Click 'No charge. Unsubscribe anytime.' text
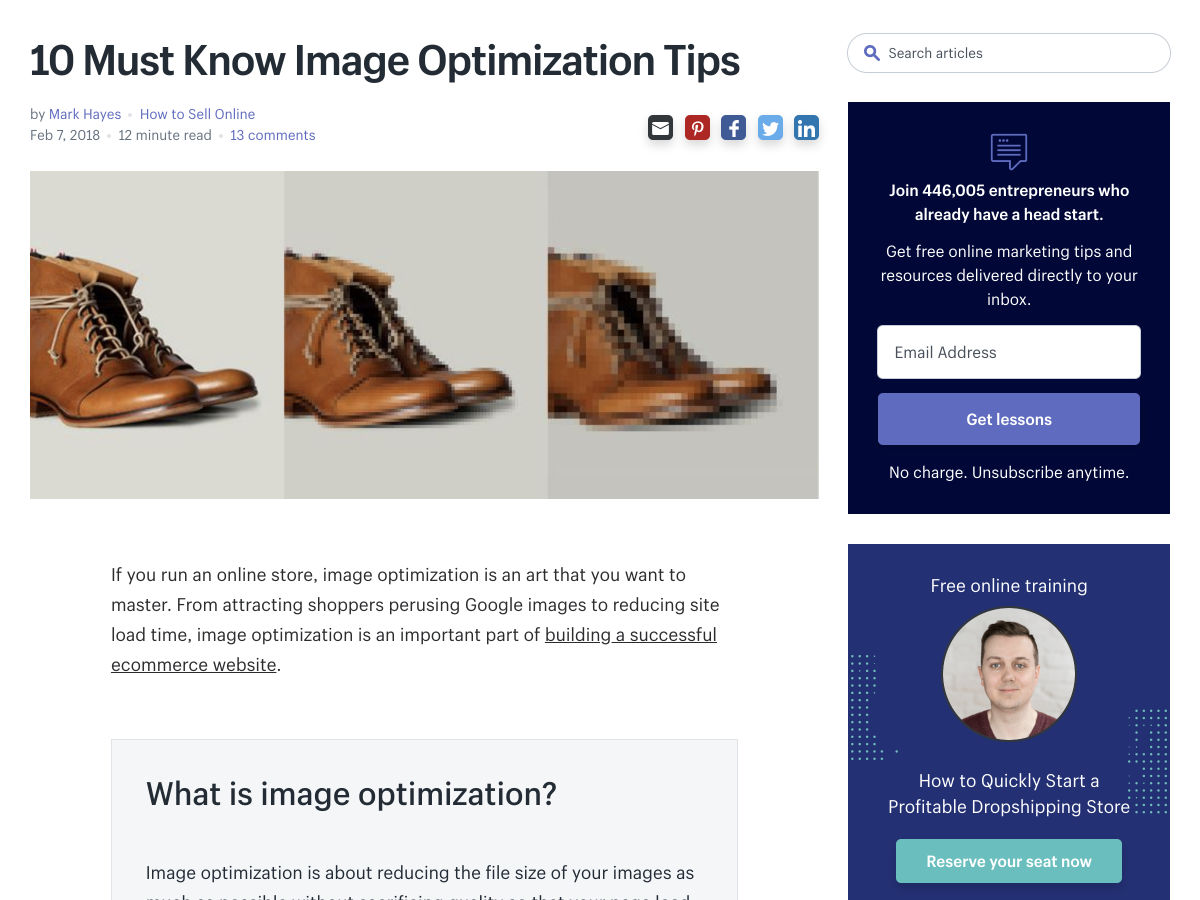The height and width of the screenshot is (900, 1200). 1009,472
